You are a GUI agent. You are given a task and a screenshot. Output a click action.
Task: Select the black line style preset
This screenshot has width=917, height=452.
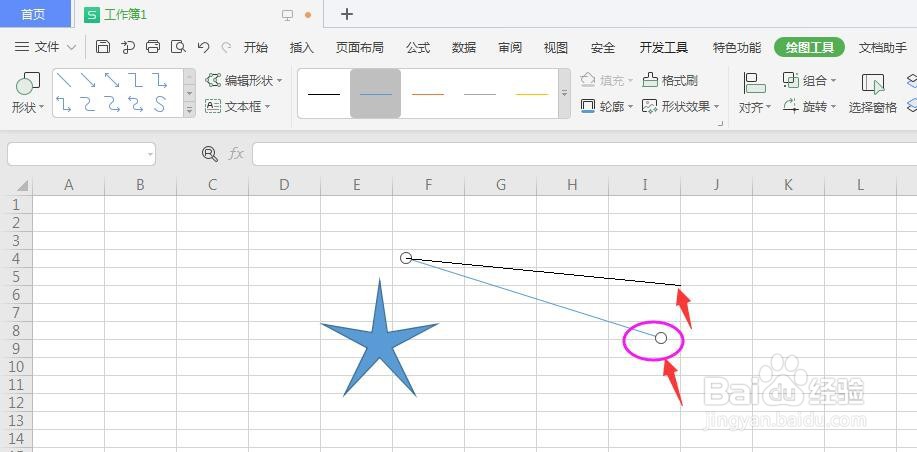tap(323, 94)
